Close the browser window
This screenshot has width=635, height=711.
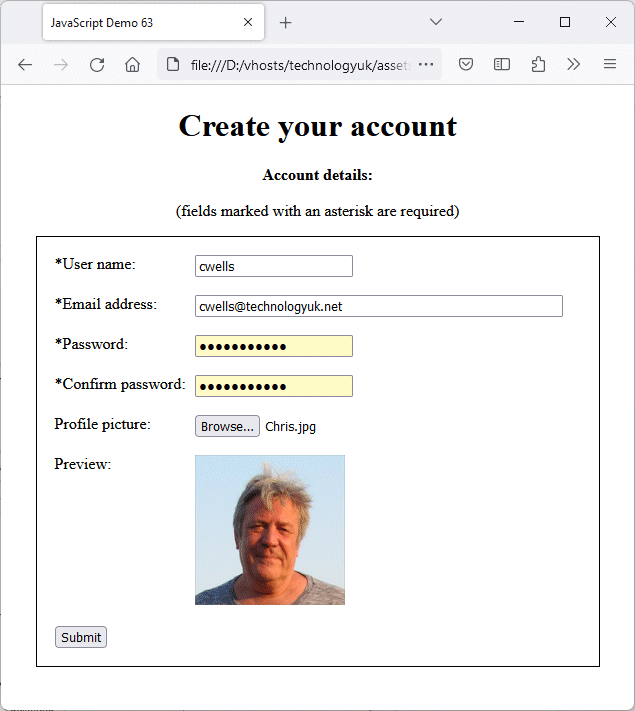tap(611, 22)
